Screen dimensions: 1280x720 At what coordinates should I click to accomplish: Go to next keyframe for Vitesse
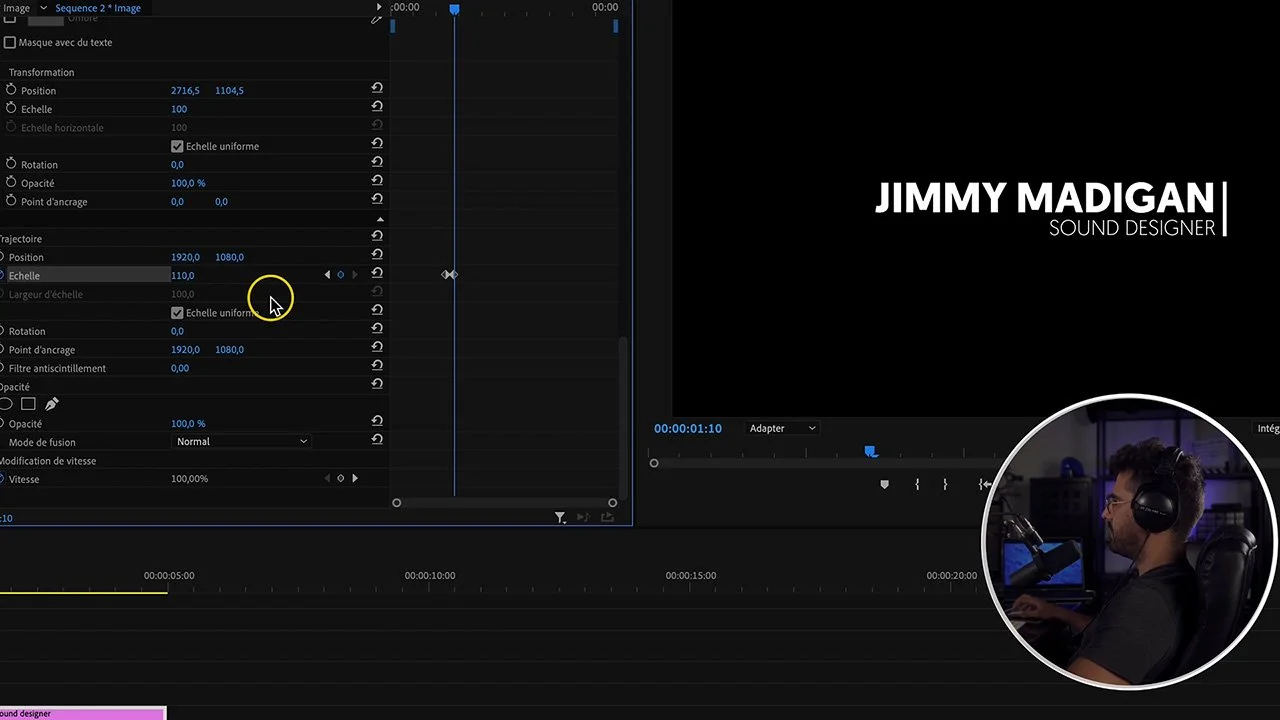[x=354, y=479]
